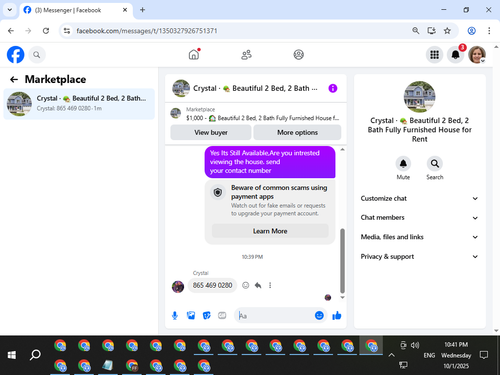This screenshot has height=375, width=500.
Task: Reply to the 865 469 0280 message
Action: point(258,285)
